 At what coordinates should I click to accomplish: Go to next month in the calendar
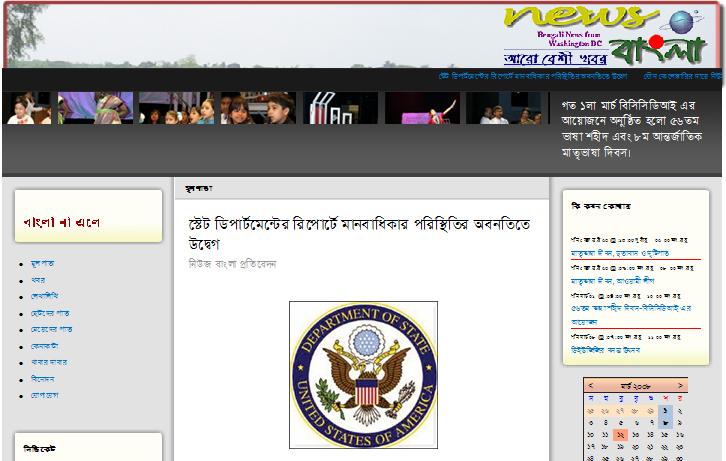click(680, 385)
